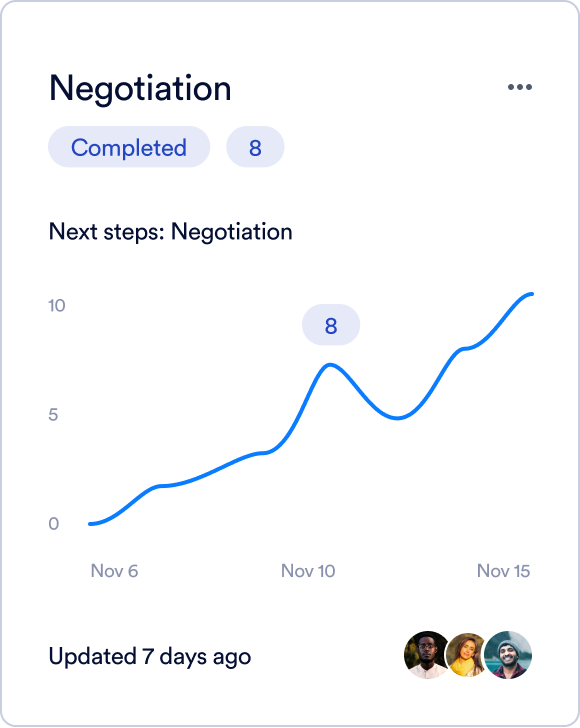
Task: Click the middle avatar of woman in yellow scarf
Action: [466, 655]
